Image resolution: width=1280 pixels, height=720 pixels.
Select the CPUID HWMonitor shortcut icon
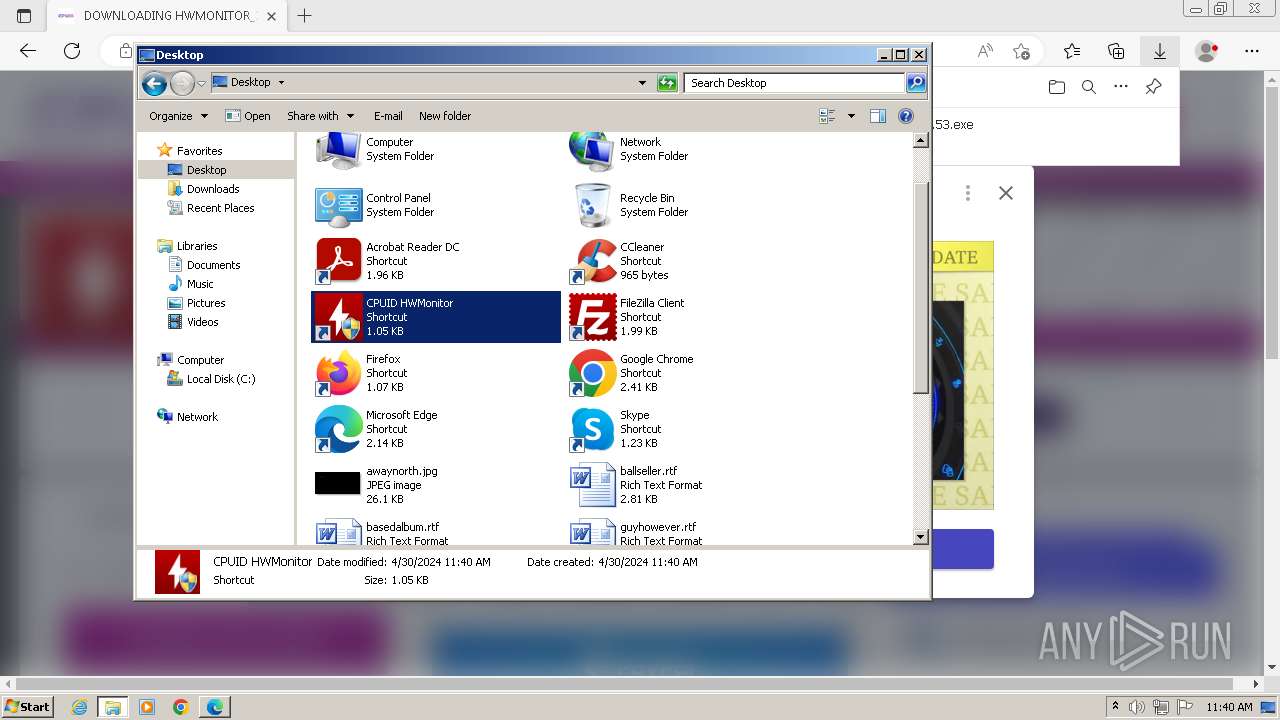(338, 317)
